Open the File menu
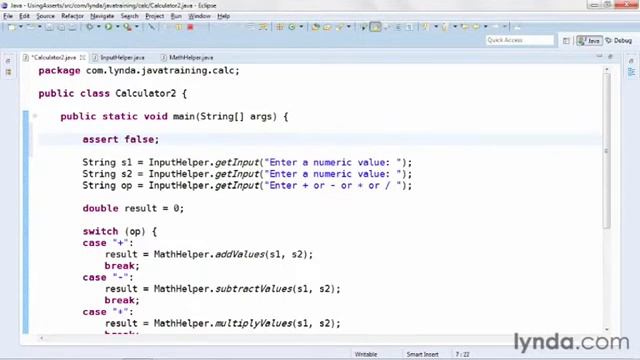Viewport: 640px width, 360px height. click(8, 16)
